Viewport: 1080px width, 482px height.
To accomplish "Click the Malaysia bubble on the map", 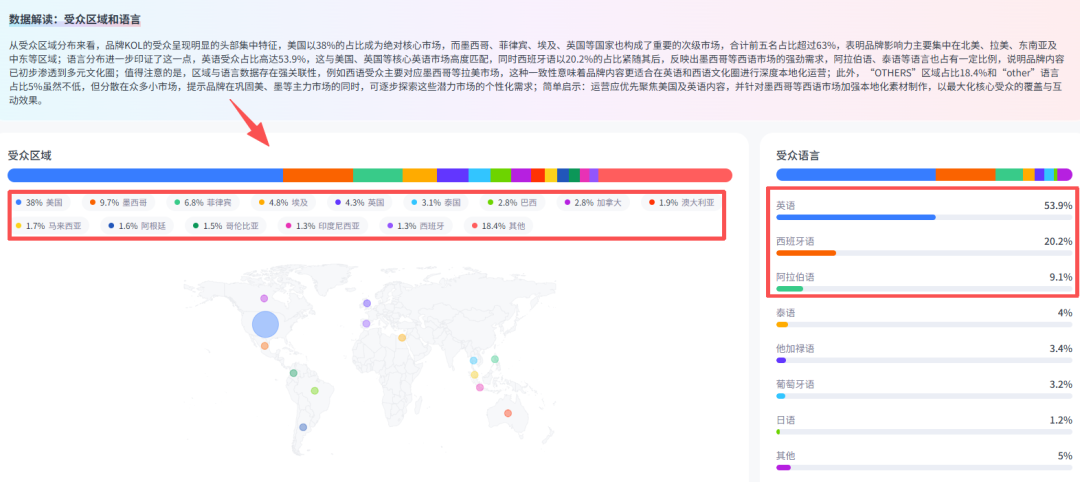I will 474,375.
